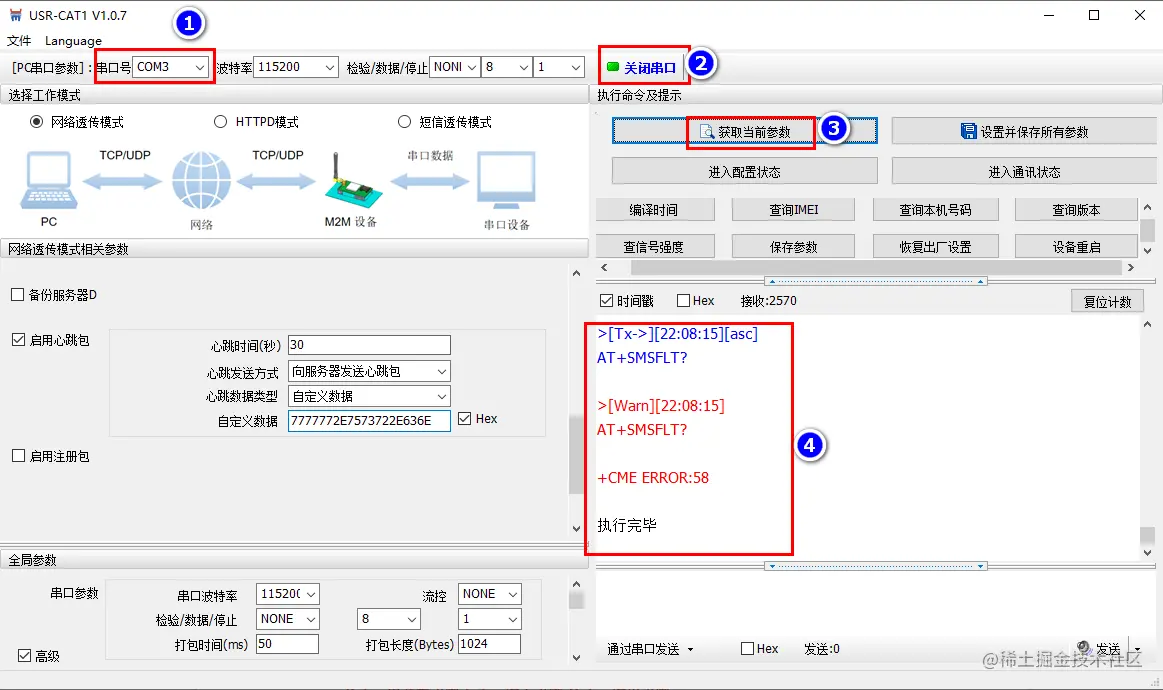Click the 查询IMEI query button
Screen dimensions: 1163x690
[x=793, y=209]
